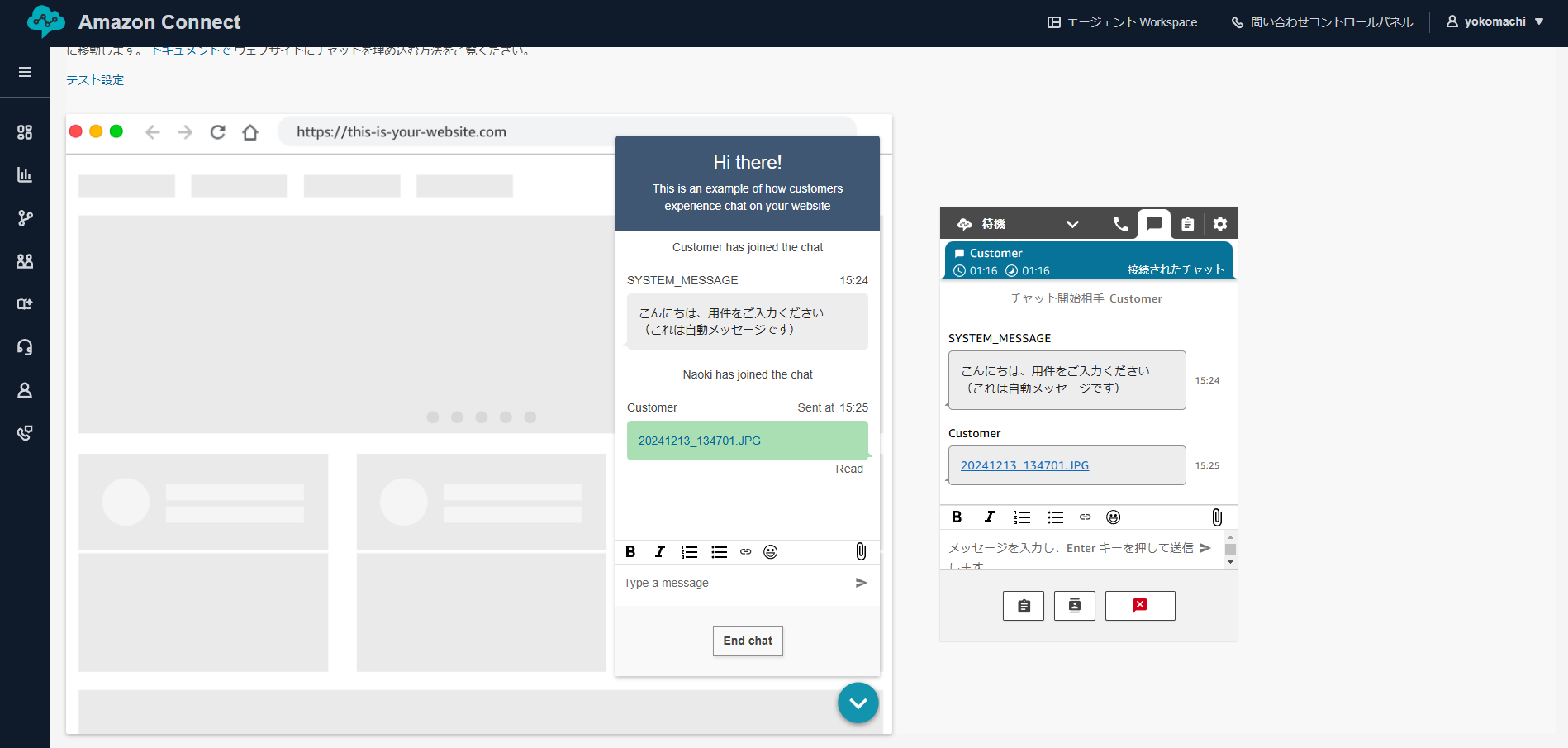Screen dimensions: 1568x748
Task: Click the agent message input field
Action: coord(1071,550)
